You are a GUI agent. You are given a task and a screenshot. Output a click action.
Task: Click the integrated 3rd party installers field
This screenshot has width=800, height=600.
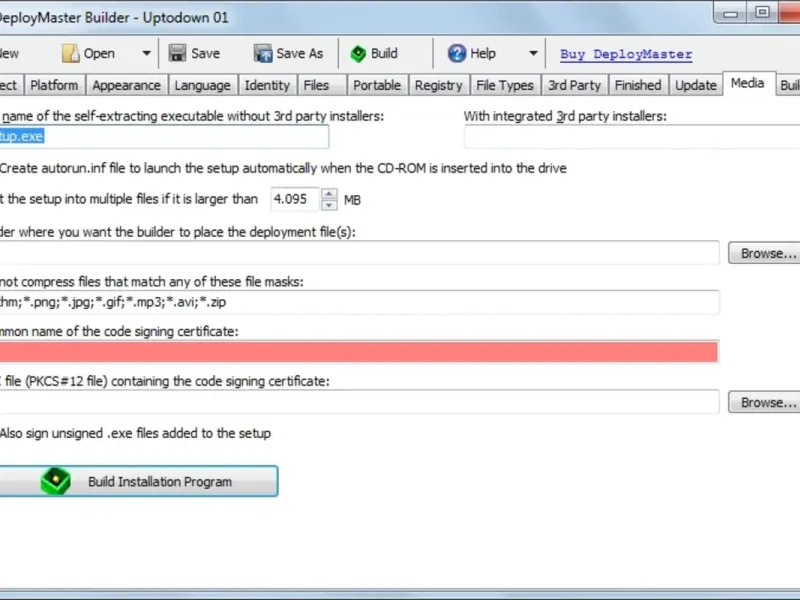[632, 137]
